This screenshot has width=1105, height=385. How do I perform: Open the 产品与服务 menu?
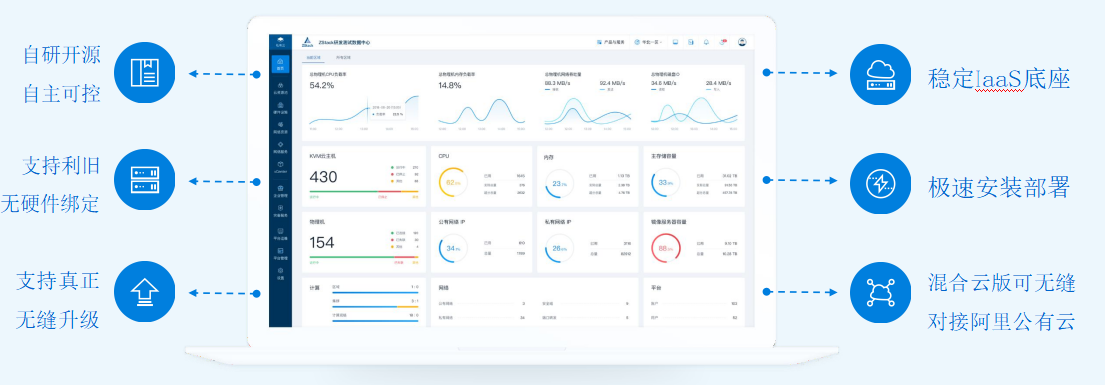click(610, 42)
